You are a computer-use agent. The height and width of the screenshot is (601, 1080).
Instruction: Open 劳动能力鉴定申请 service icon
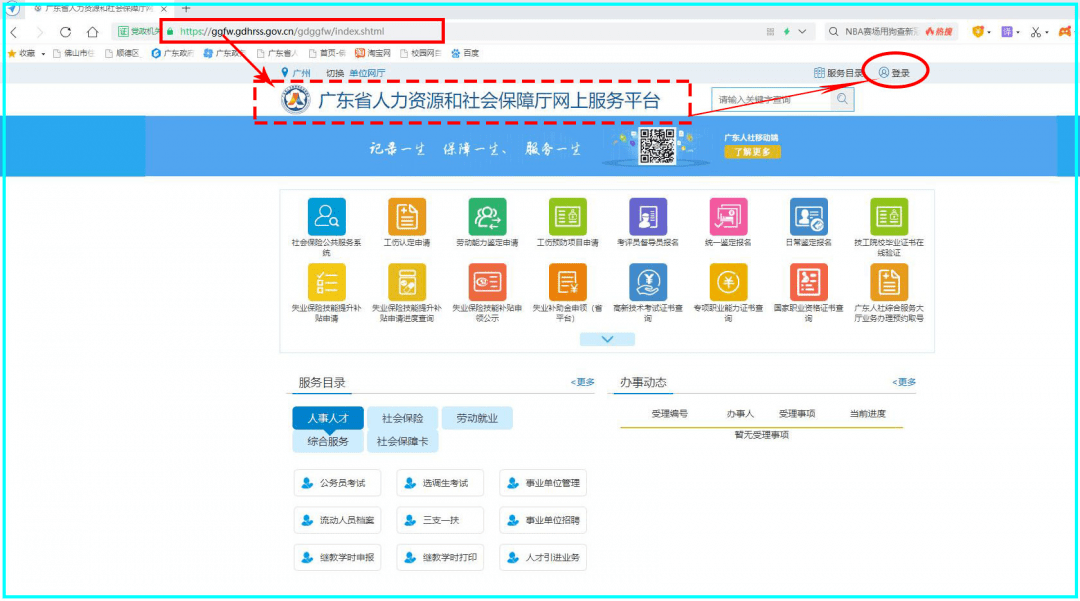(x=487, y=217)
